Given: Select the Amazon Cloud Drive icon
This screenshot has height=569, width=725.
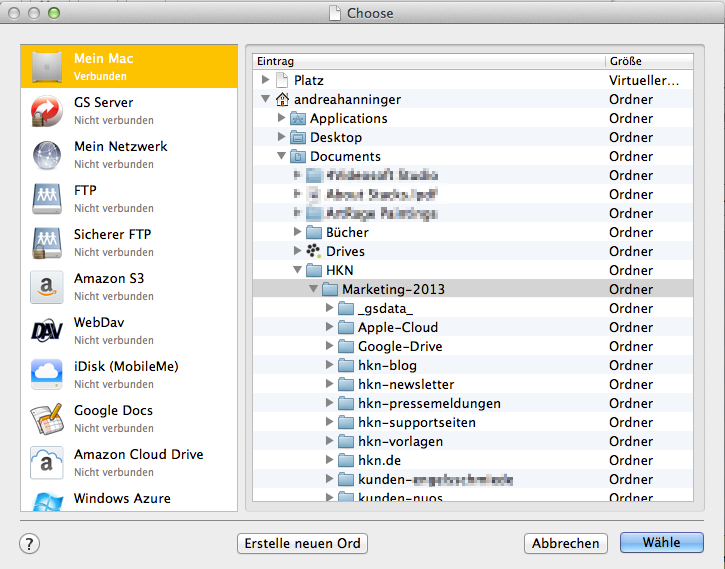Looking at the screenshot, I should [x=47, y=462].
